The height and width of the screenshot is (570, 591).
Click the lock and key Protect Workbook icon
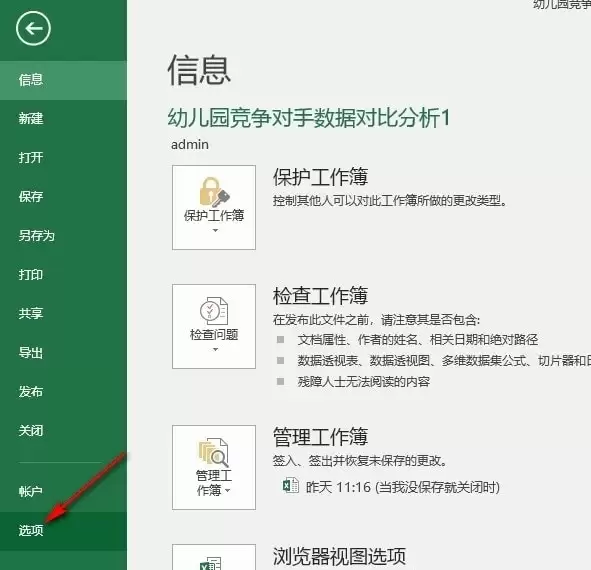click(214, 192)
